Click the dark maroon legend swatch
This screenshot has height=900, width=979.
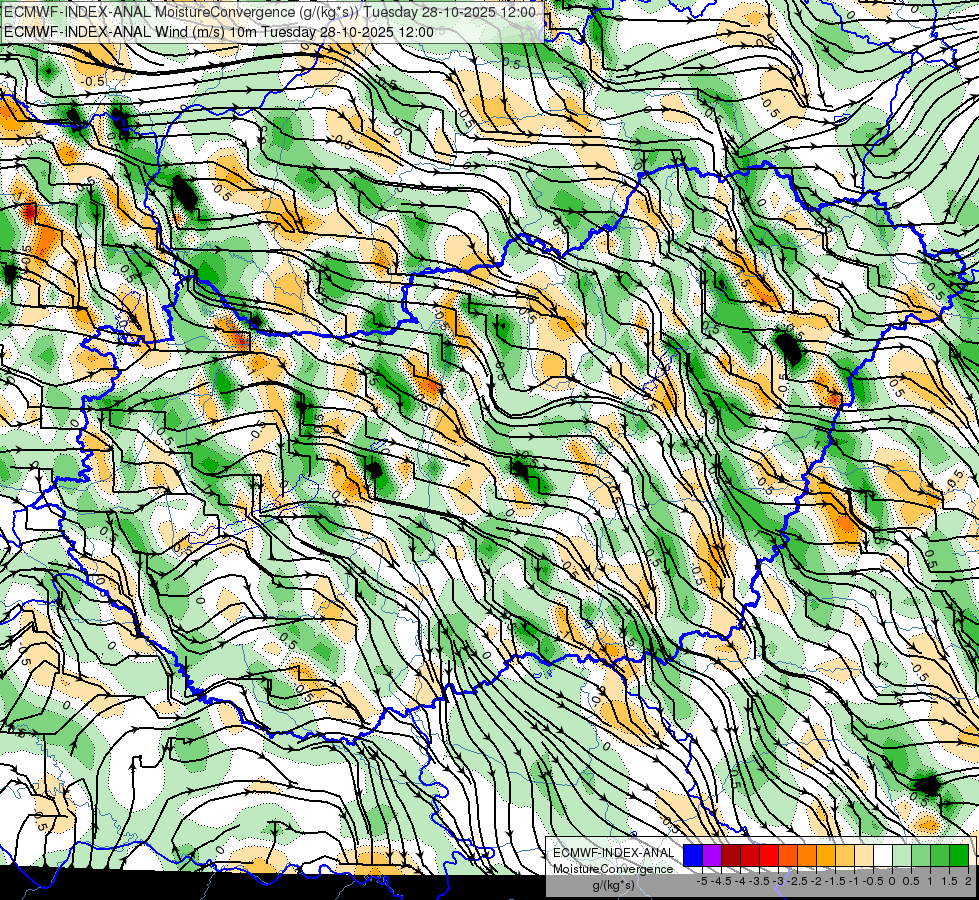pyautogui.click(x=731, y=855)
